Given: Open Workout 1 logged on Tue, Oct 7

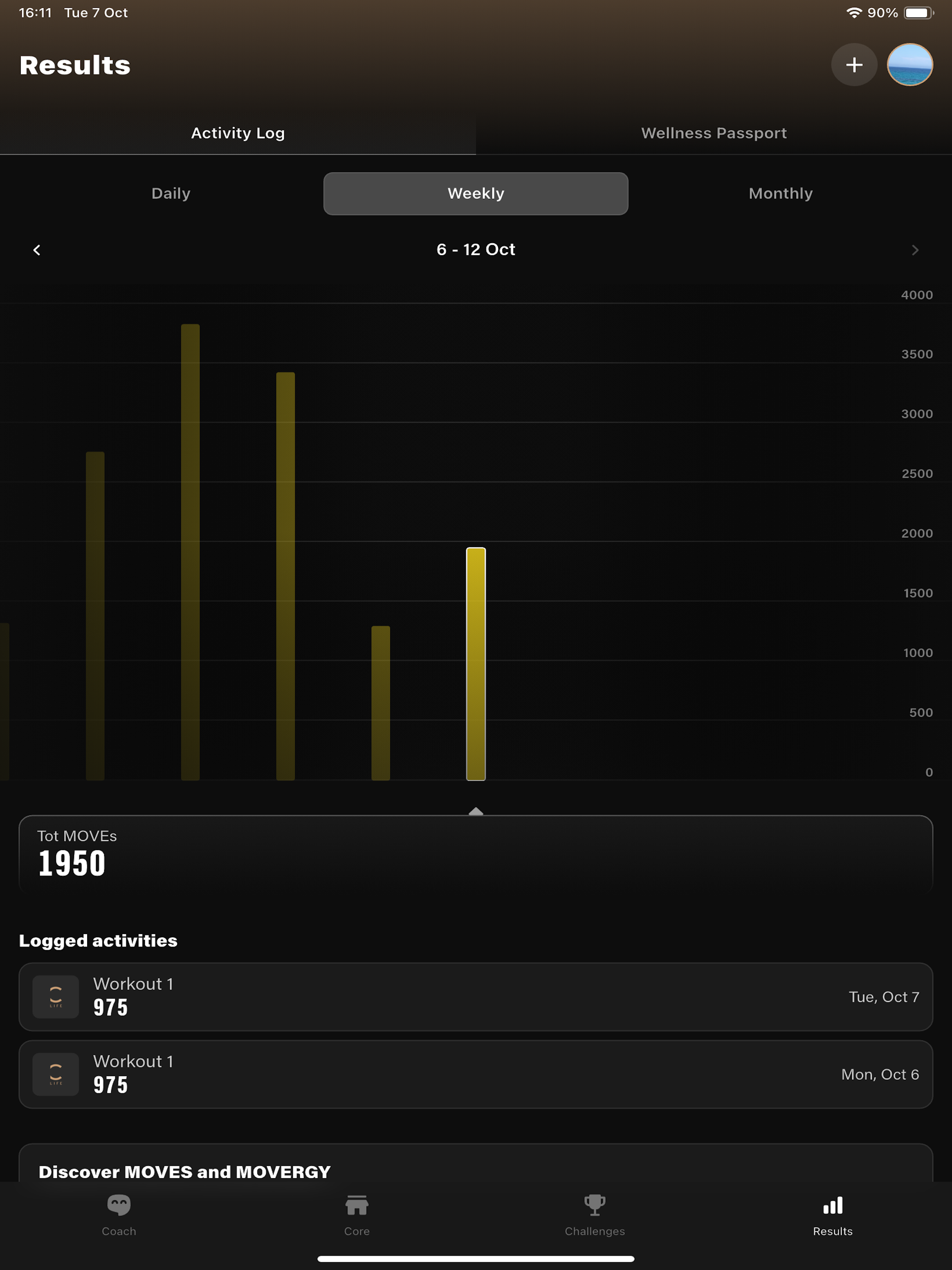Looking at the screenshot, I should [476, 997].
